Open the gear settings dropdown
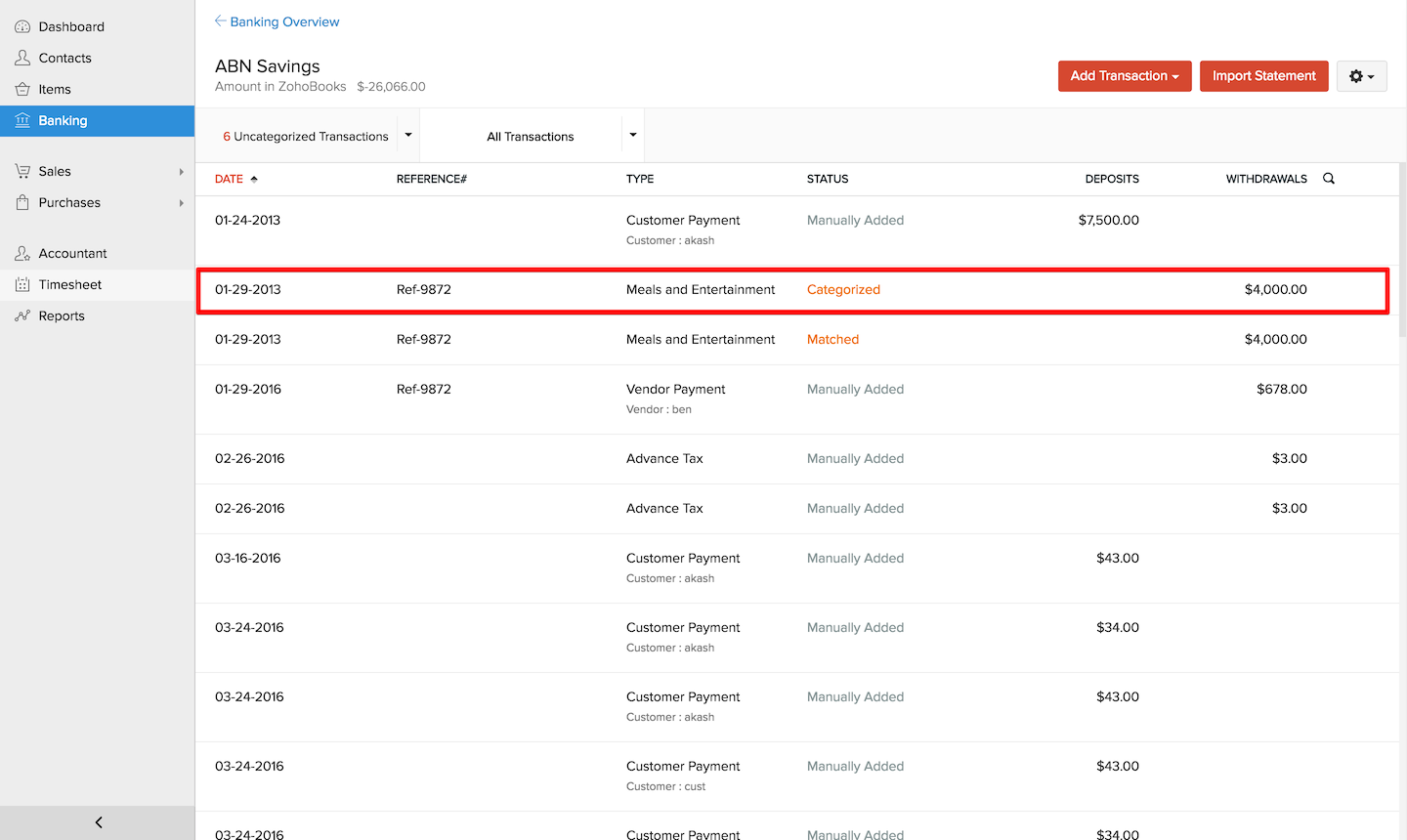 tap(1361, 76)
